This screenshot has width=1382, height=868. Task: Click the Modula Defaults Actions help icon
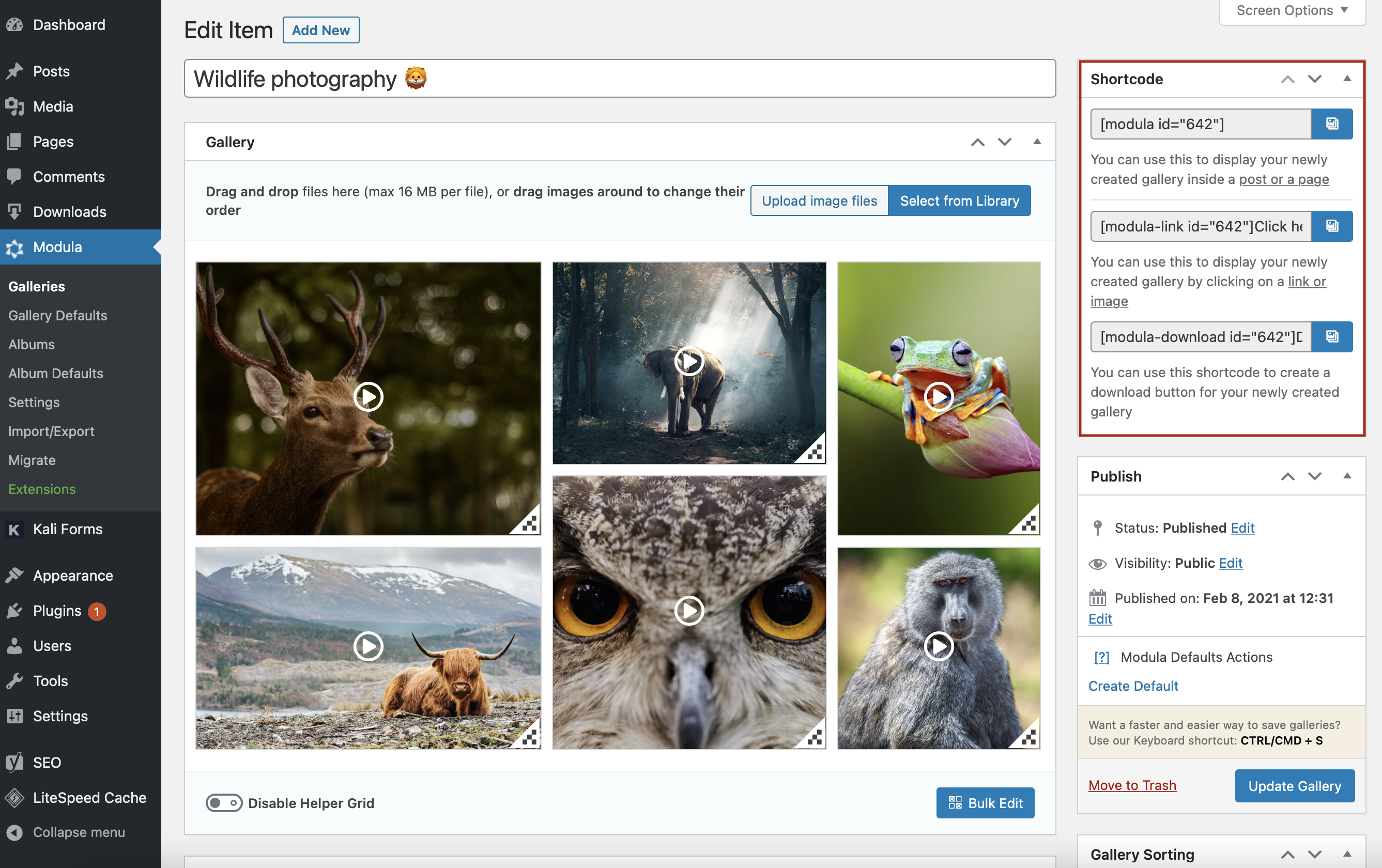click(x=1101, y=657)
